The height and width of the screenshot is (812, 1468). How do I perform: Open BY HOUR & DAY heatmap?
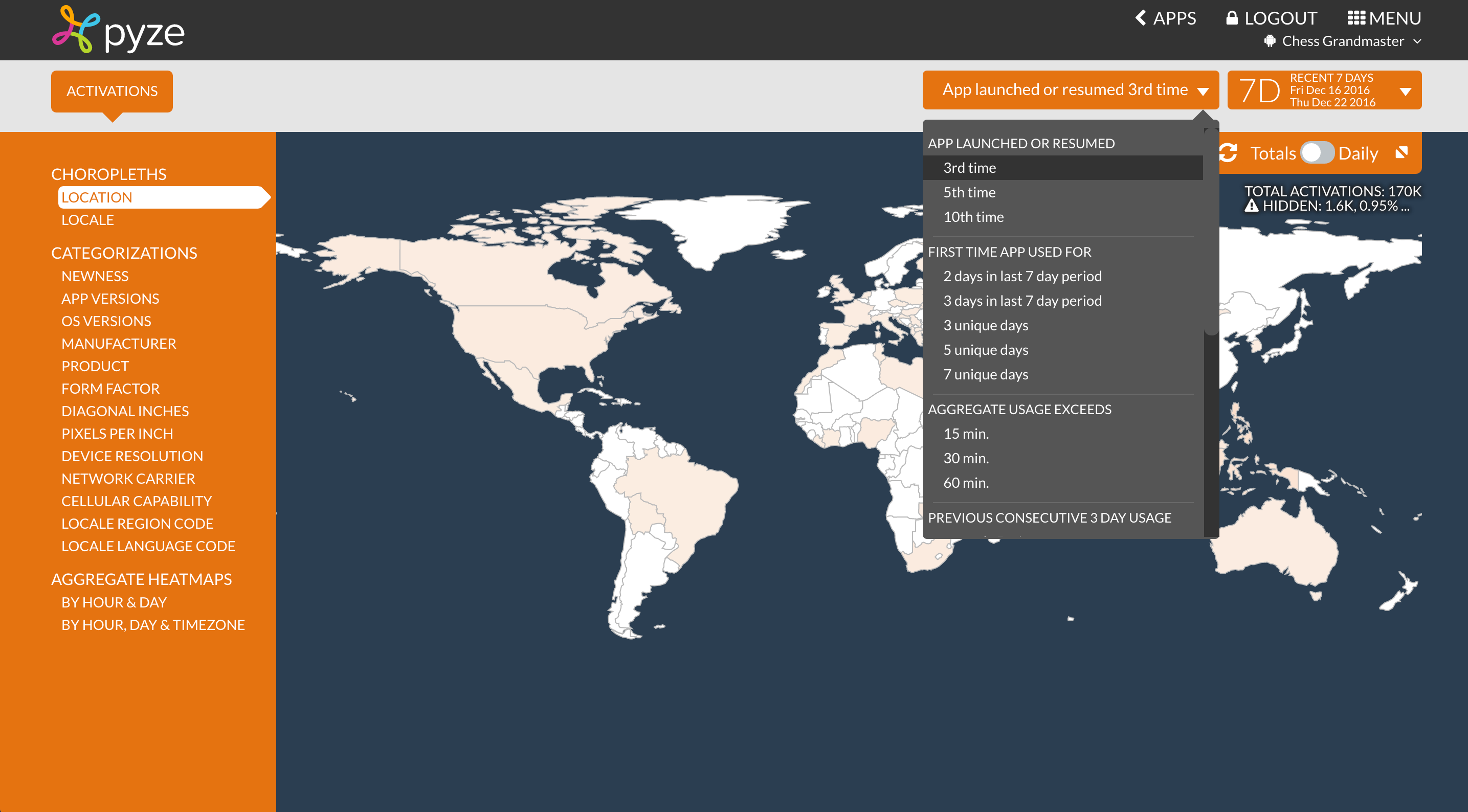point(114,602)
